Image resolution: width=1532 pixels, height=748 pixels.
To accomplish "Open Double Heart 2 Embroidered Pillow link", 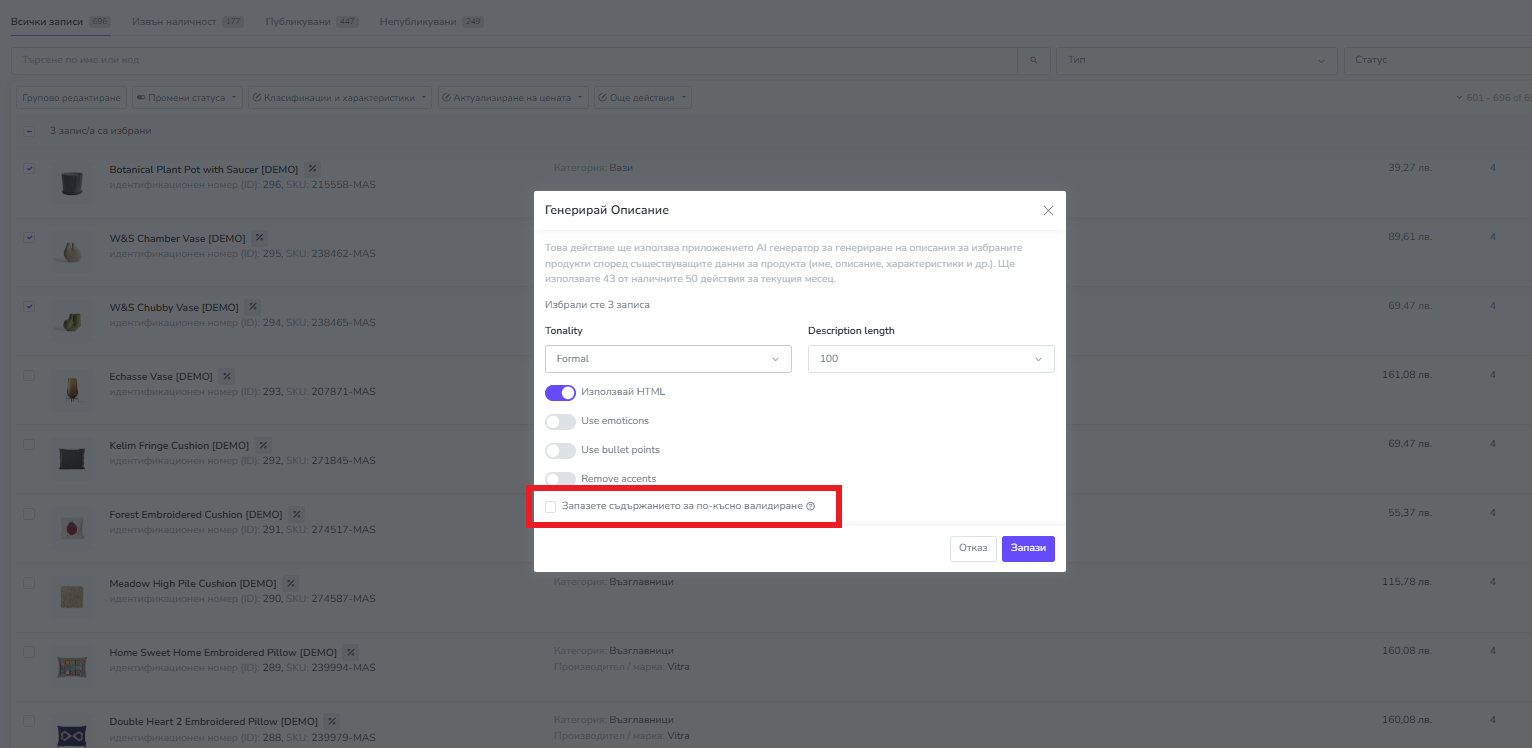I will 213,721.
